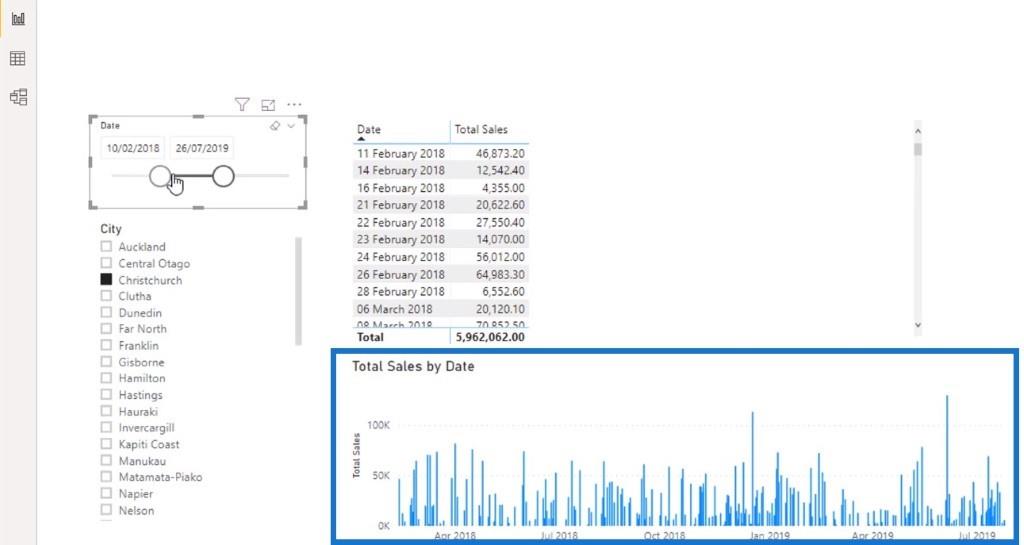Click the Total Sales by Date chart title

point(413,367)
